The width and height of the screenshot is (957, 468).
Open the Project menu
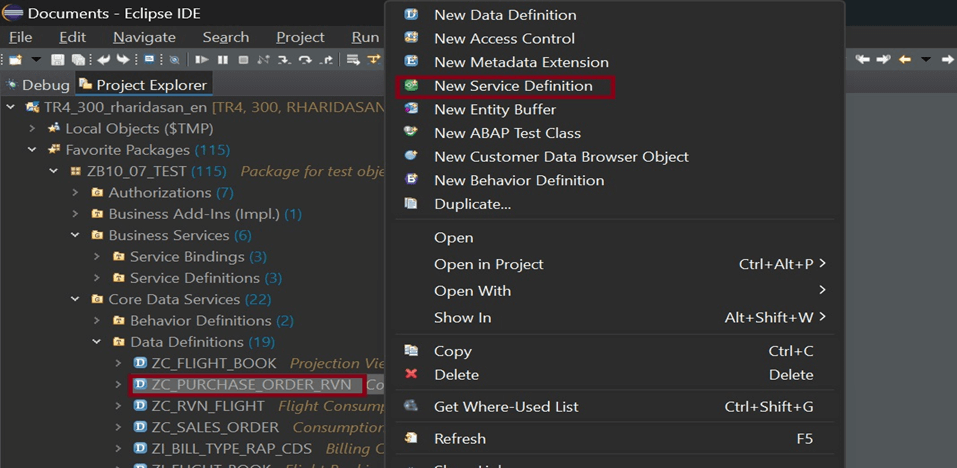[x=300, y=37]
